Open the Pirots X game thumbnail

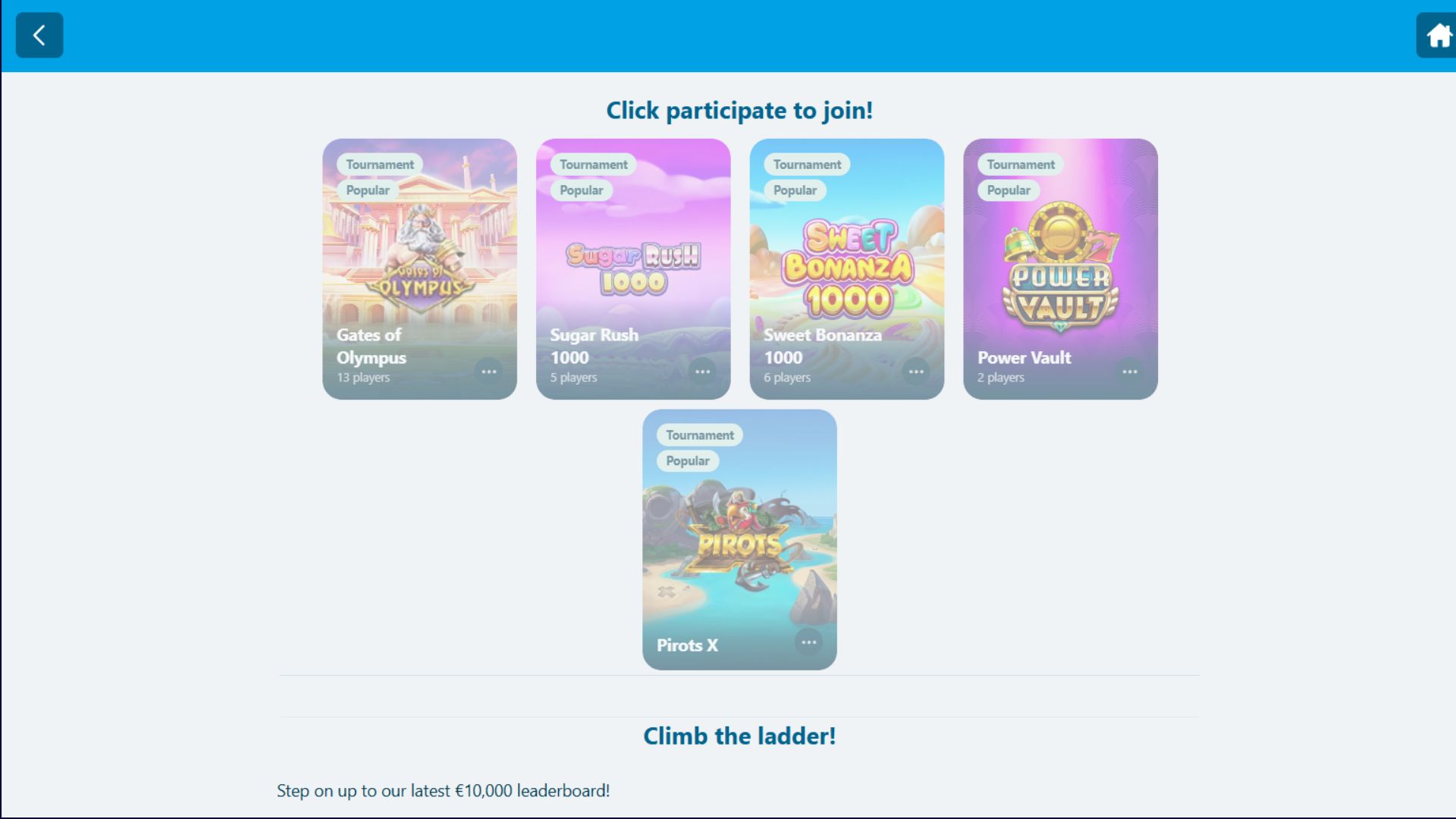click(739, 539)
